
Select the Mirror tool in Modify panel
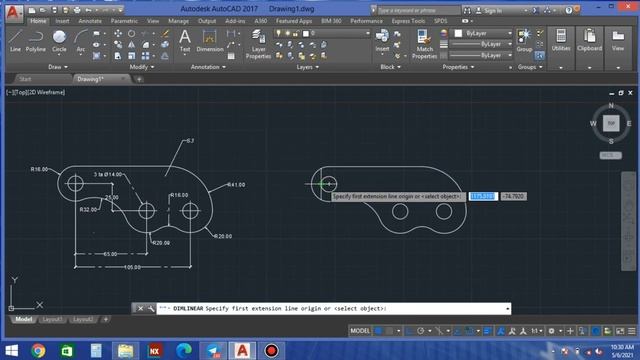point(131,44)
